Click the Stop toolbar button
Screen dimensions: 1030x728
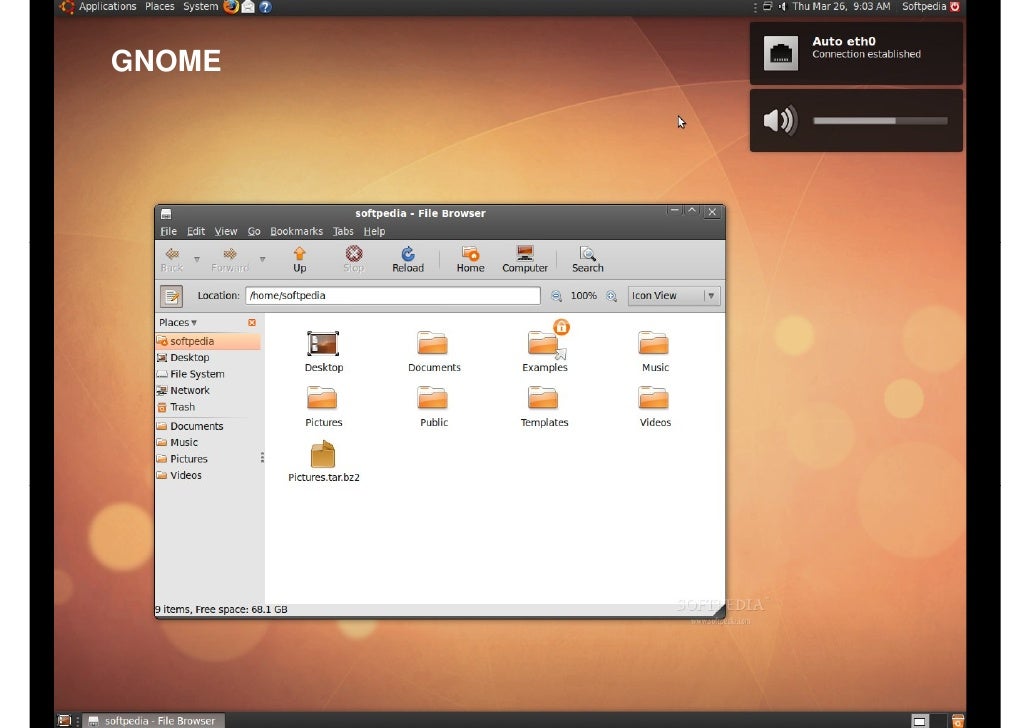[353, 260]
